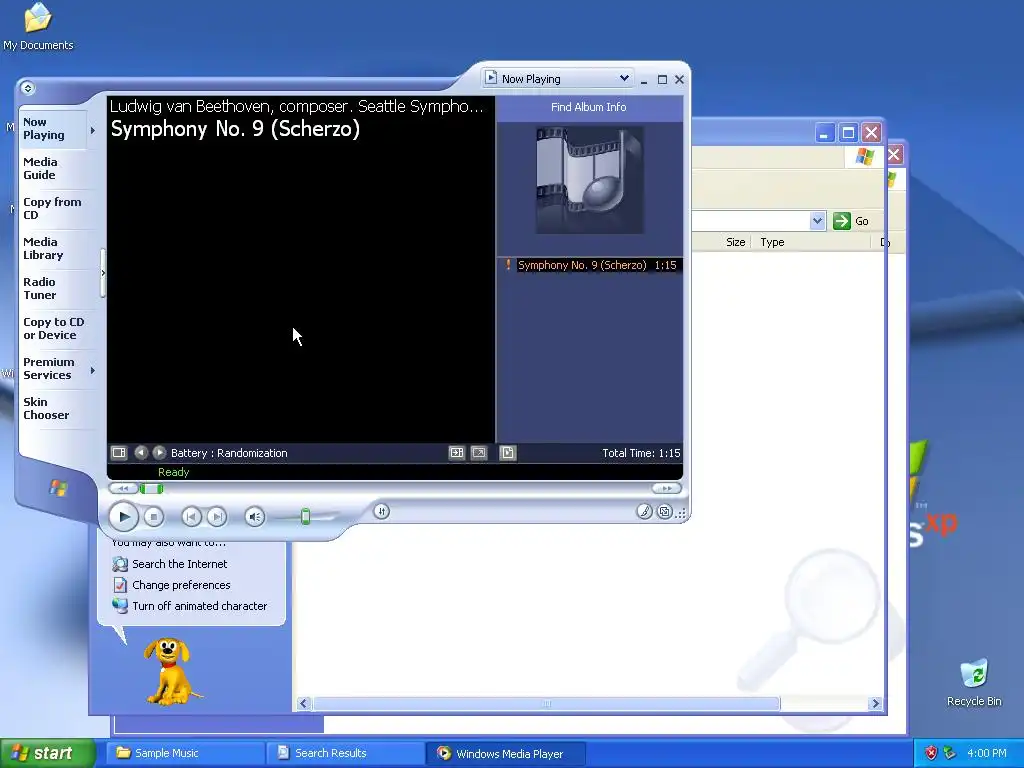Mute the Media Player audio
Screen dimensions: 1024x768
[255, 517]
